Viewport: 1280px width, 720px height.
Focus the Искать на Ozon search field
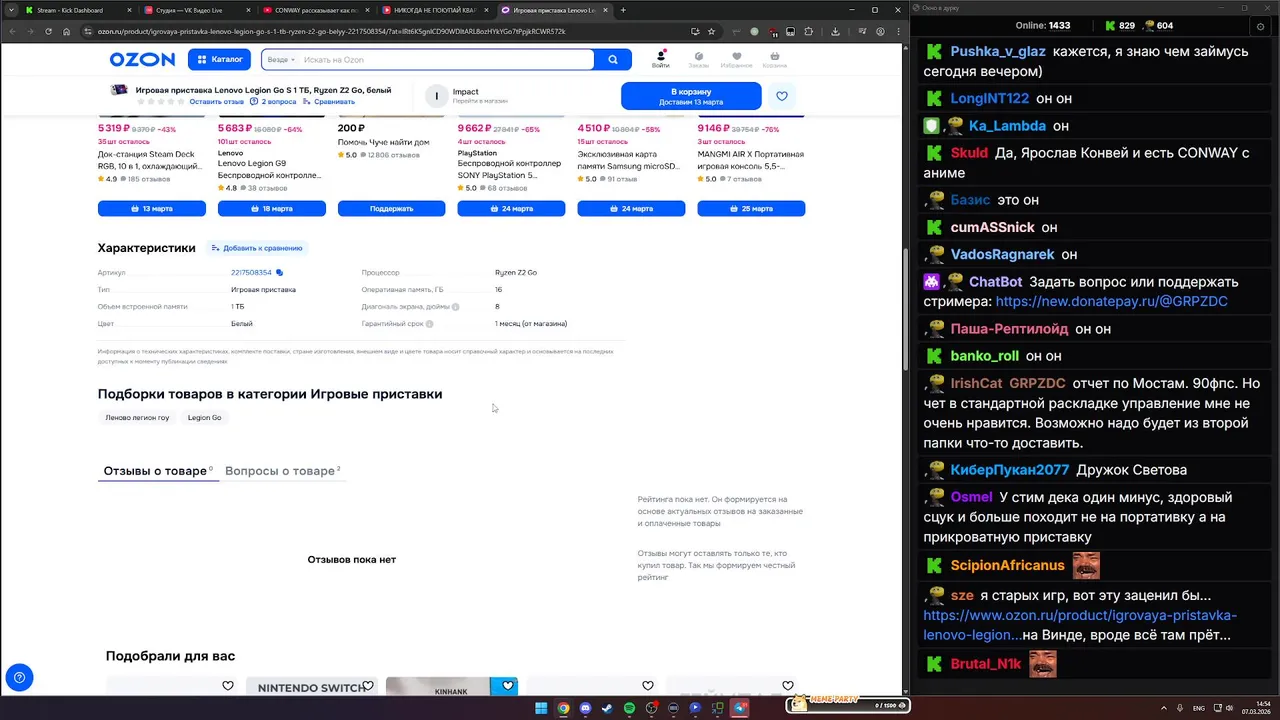[445, 60]
